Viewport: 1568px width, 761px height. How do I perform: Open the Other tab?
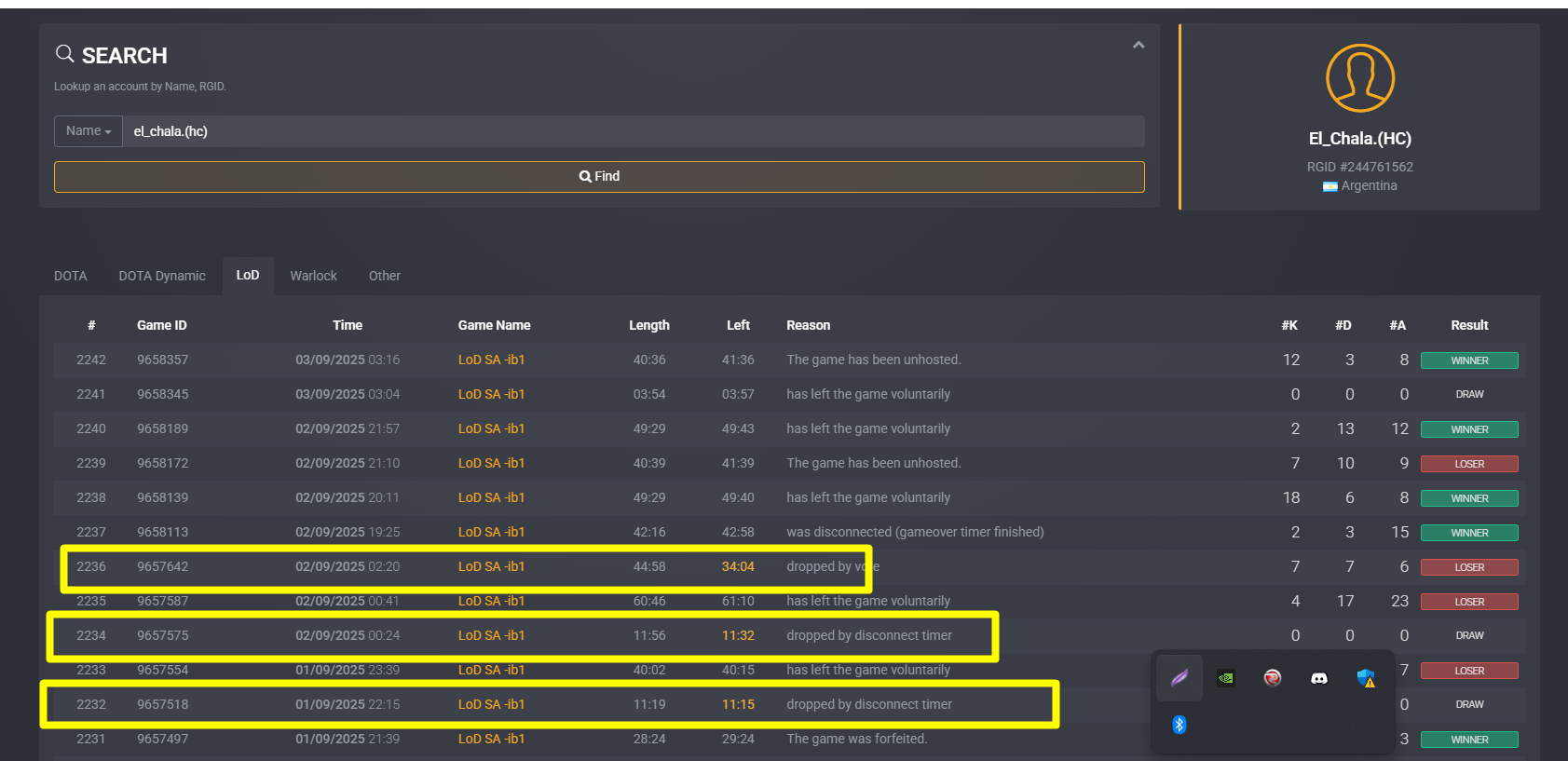(x=385, y=276)
